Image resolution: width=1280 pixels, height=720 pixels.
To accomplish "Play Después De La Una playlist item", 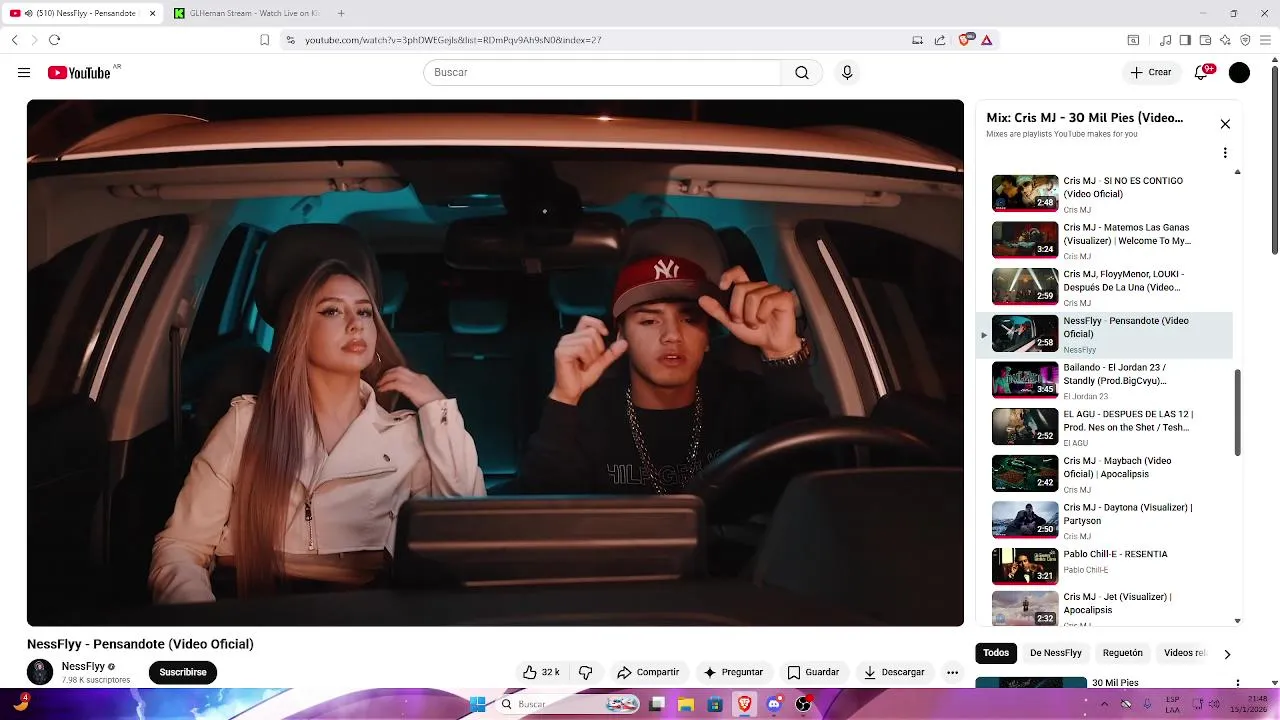I will click(x=1104, y=287).
